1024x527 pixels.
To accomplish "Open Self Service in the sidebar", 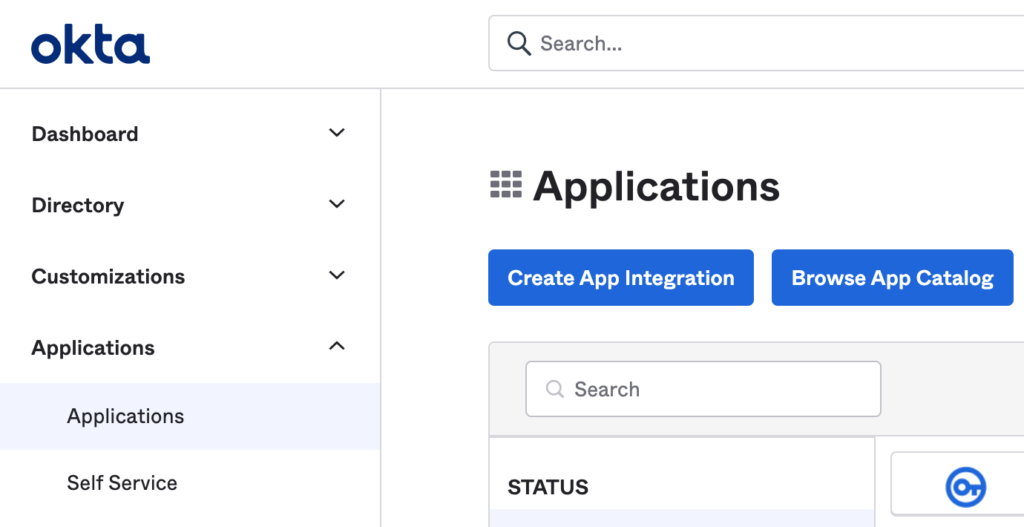I will pyautogui.click(x=122, y=483).
